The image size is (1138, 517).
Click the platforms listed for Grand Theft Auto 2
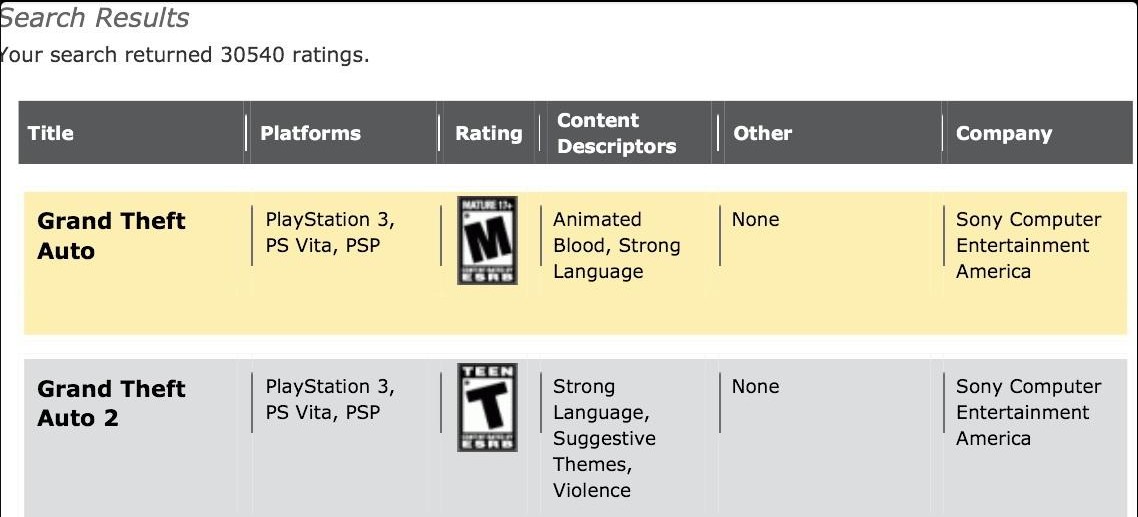pyautogui.click(x=329, y=399)
